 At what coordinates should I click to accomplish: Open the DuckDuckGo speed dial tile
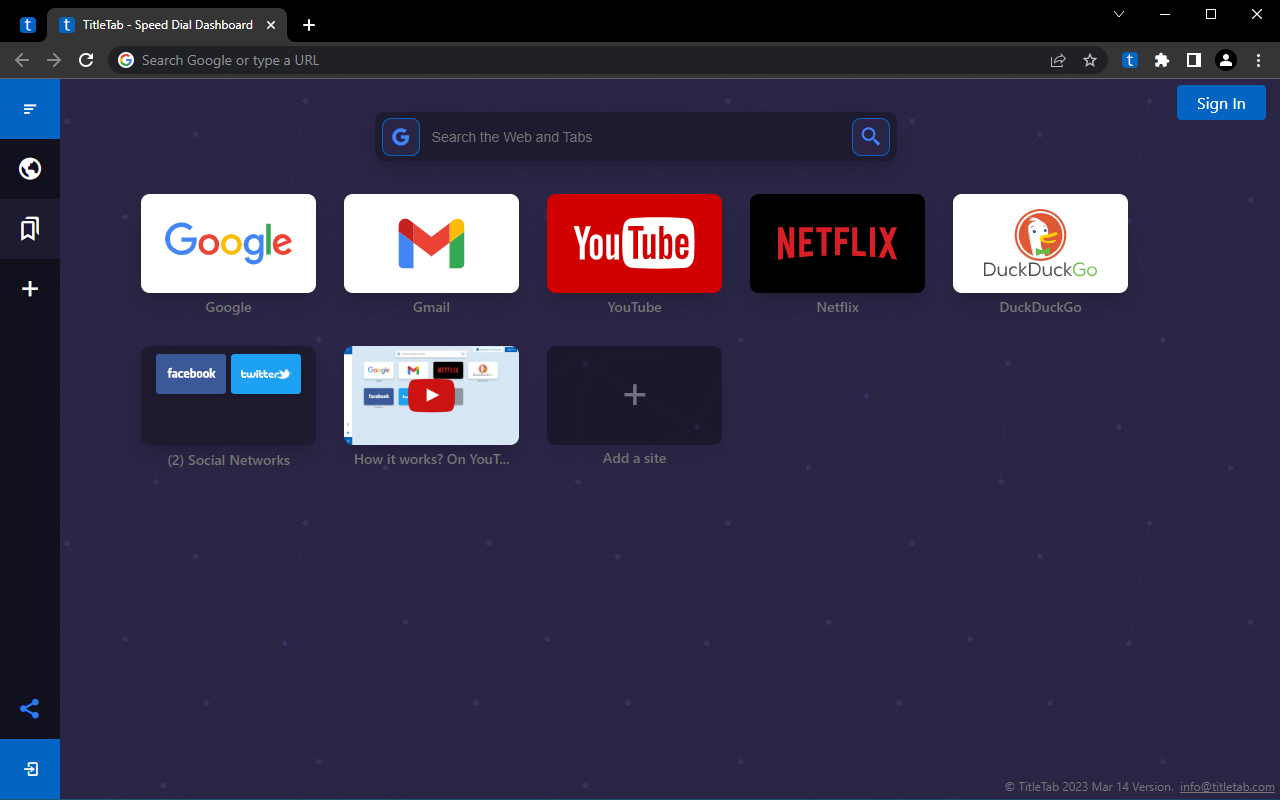1040,243
